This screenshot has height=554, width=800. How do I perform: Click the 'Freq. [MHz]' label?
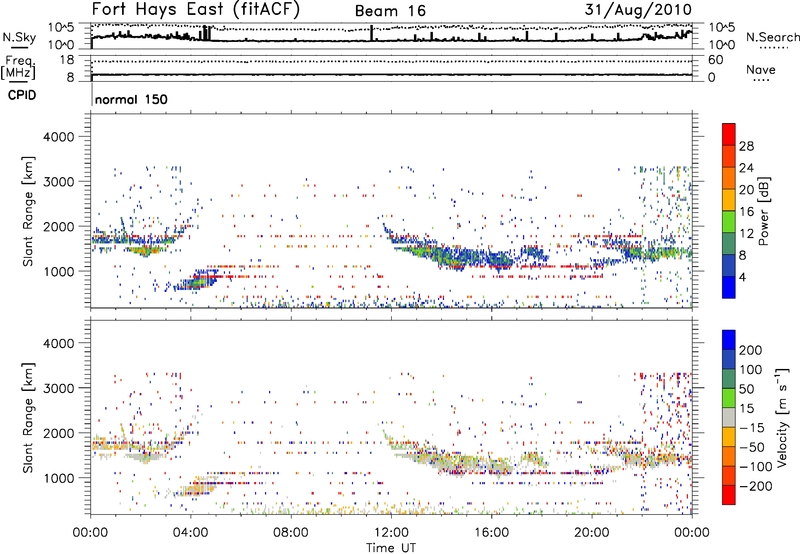point(18,67)
